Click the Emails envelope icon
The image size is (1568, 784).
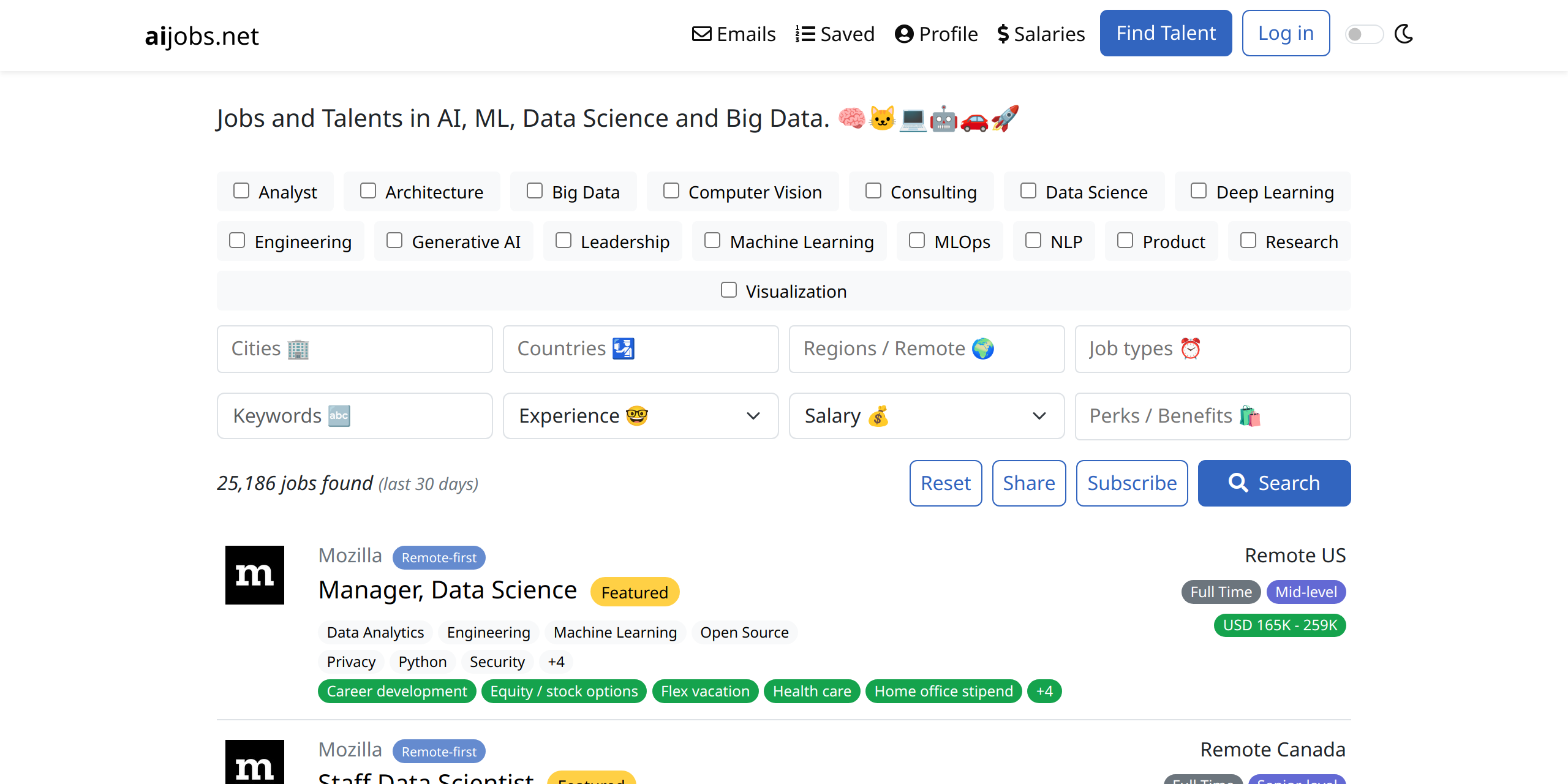(x=701, y=34)
